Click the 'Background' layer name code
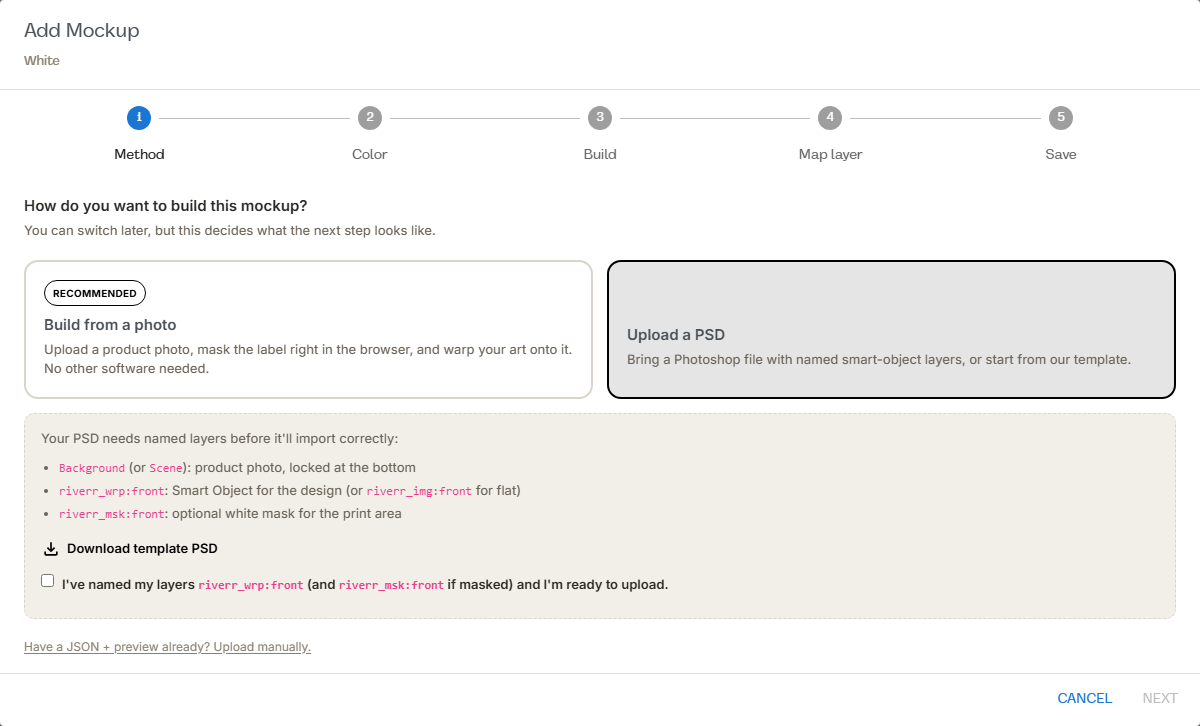Image resolution: width=1200 pixels, height=726 pixels. tap(92, 468)
